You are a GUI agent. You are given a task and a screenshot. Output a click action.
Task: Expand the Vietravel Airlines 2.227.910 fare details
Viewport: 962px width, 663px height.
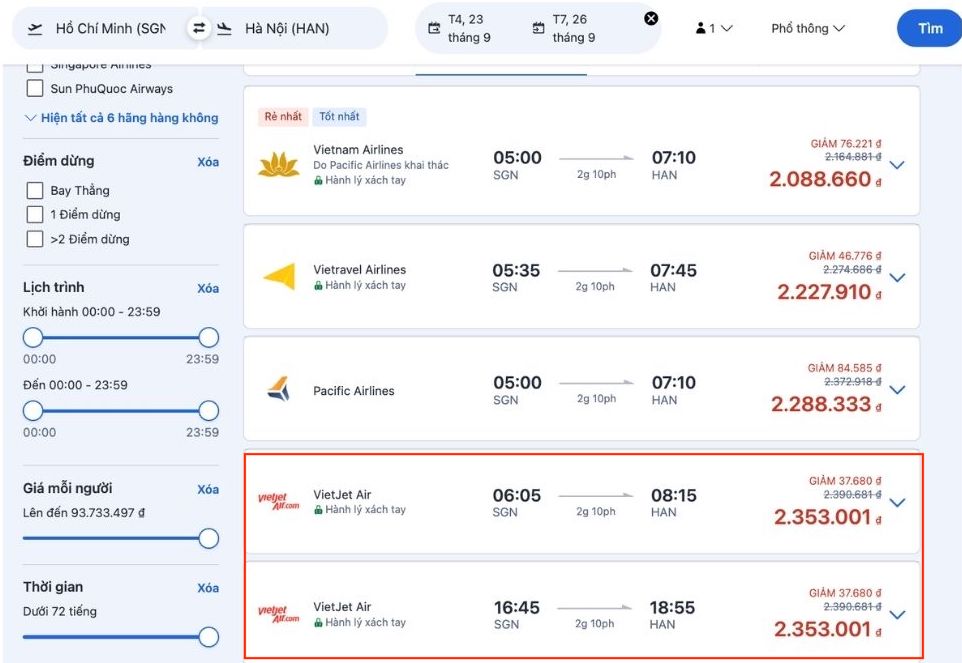[897, 278]
